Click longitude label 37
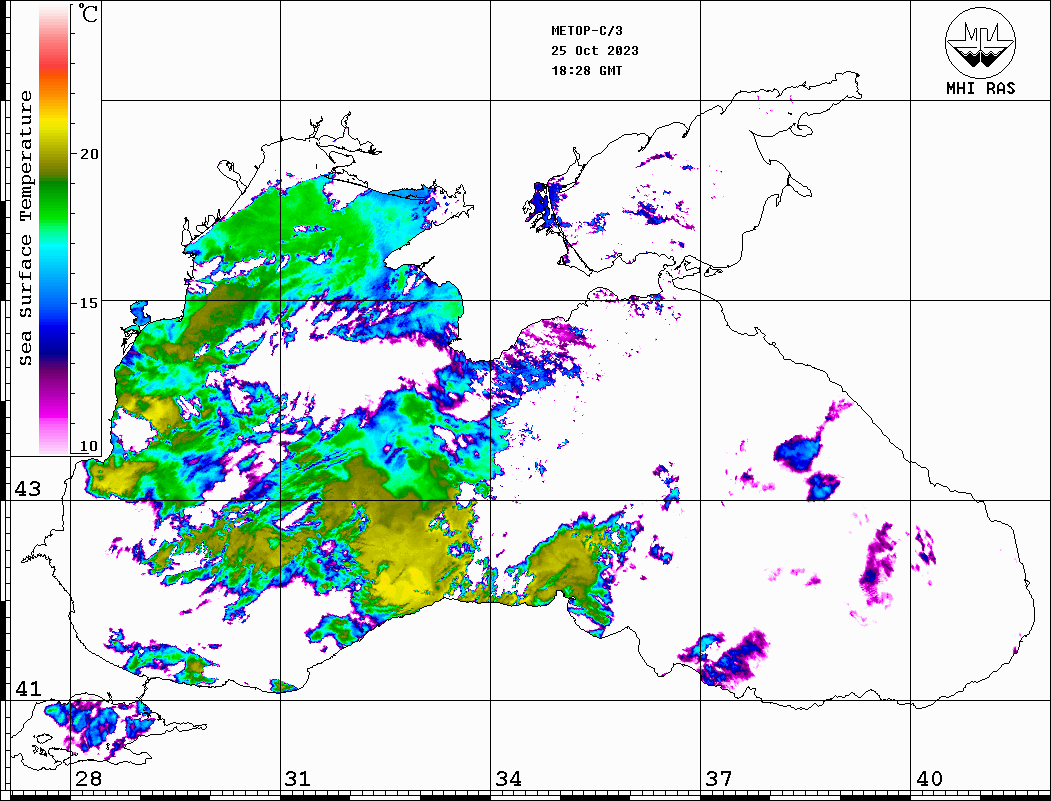 coord(719,779)
